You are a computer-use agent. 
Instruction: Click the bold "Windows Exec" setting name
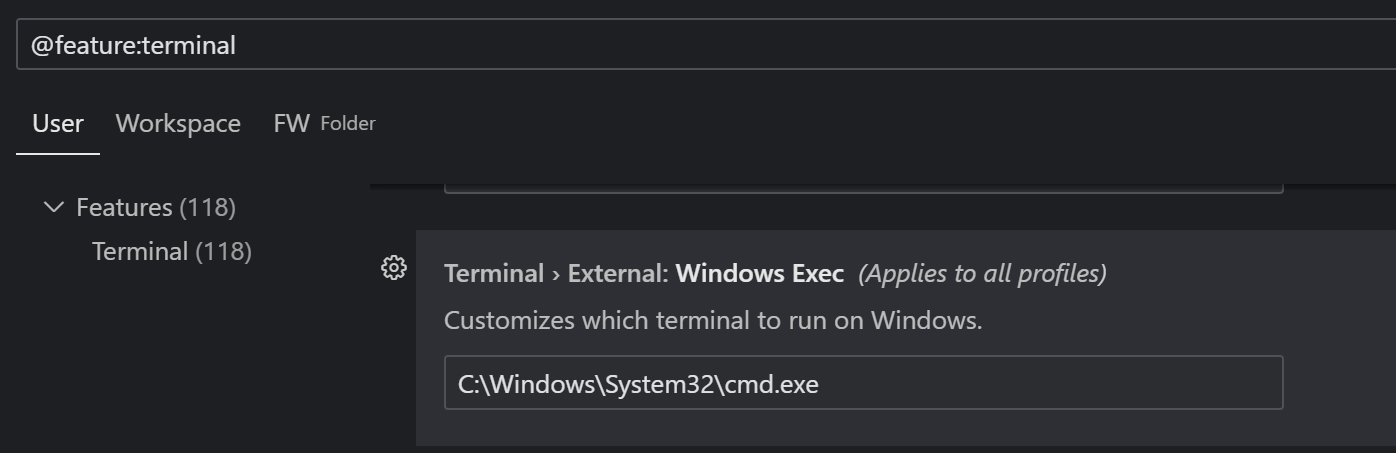[x=760, y=274]
